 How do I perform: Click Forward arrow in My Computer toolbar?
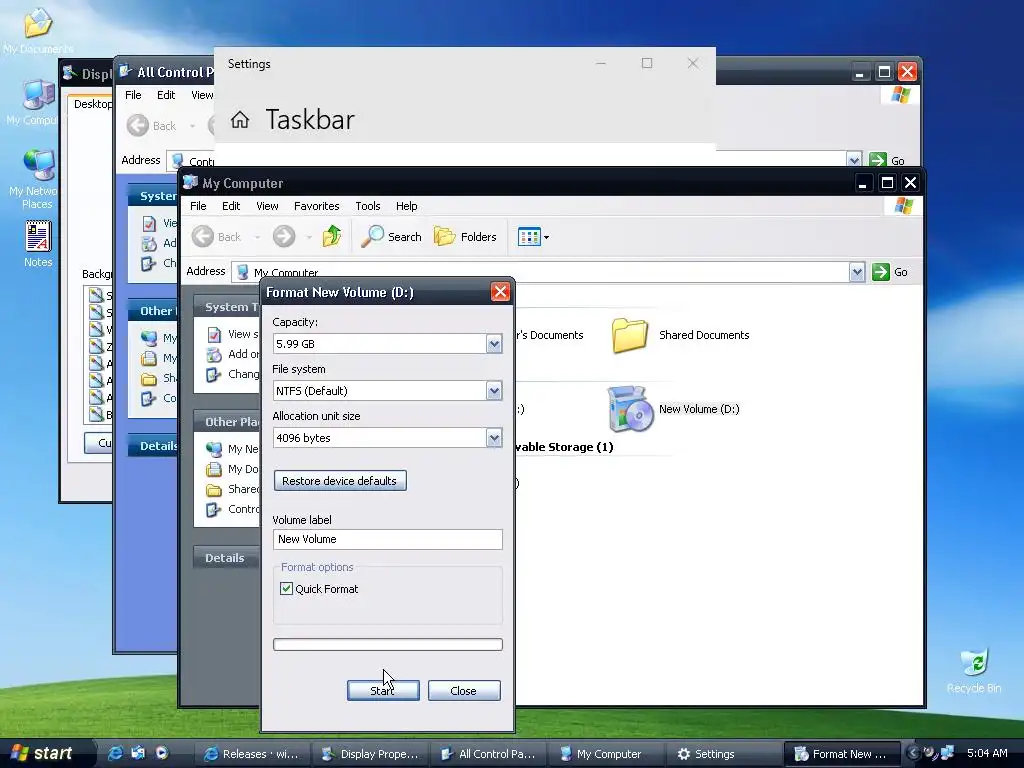click(284, 236)
